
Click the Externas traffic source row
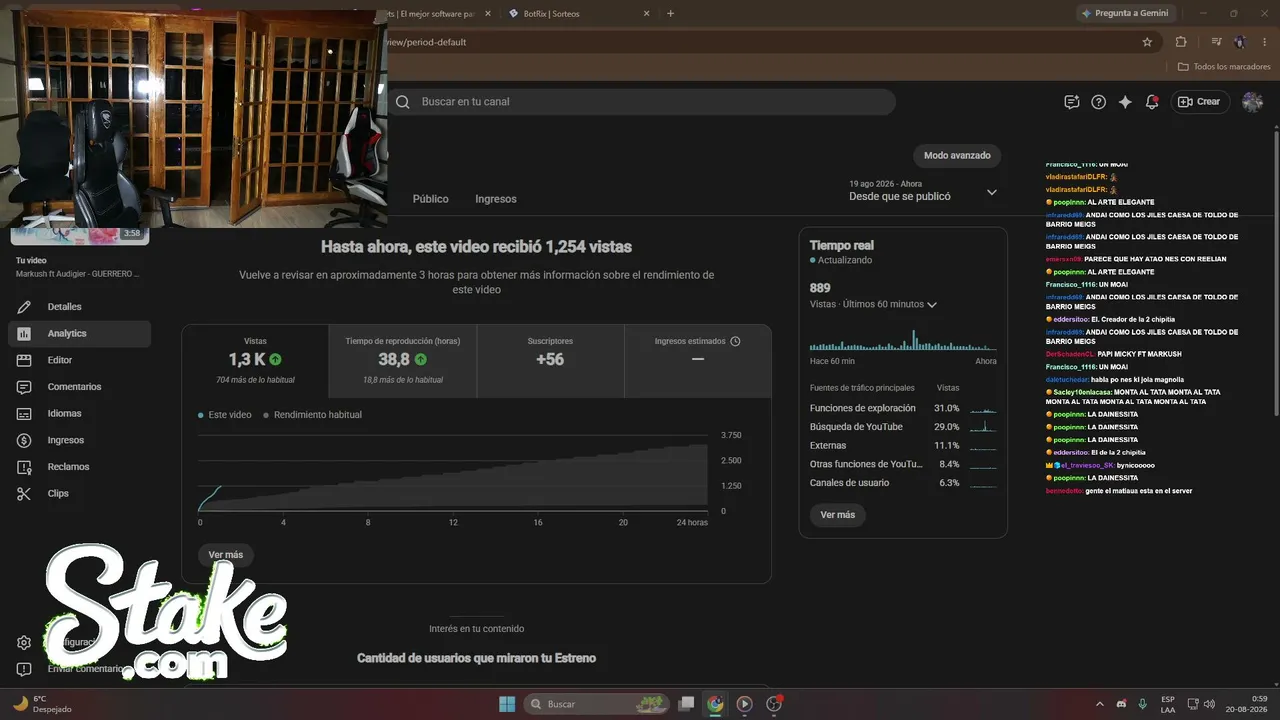click(903, 446)
